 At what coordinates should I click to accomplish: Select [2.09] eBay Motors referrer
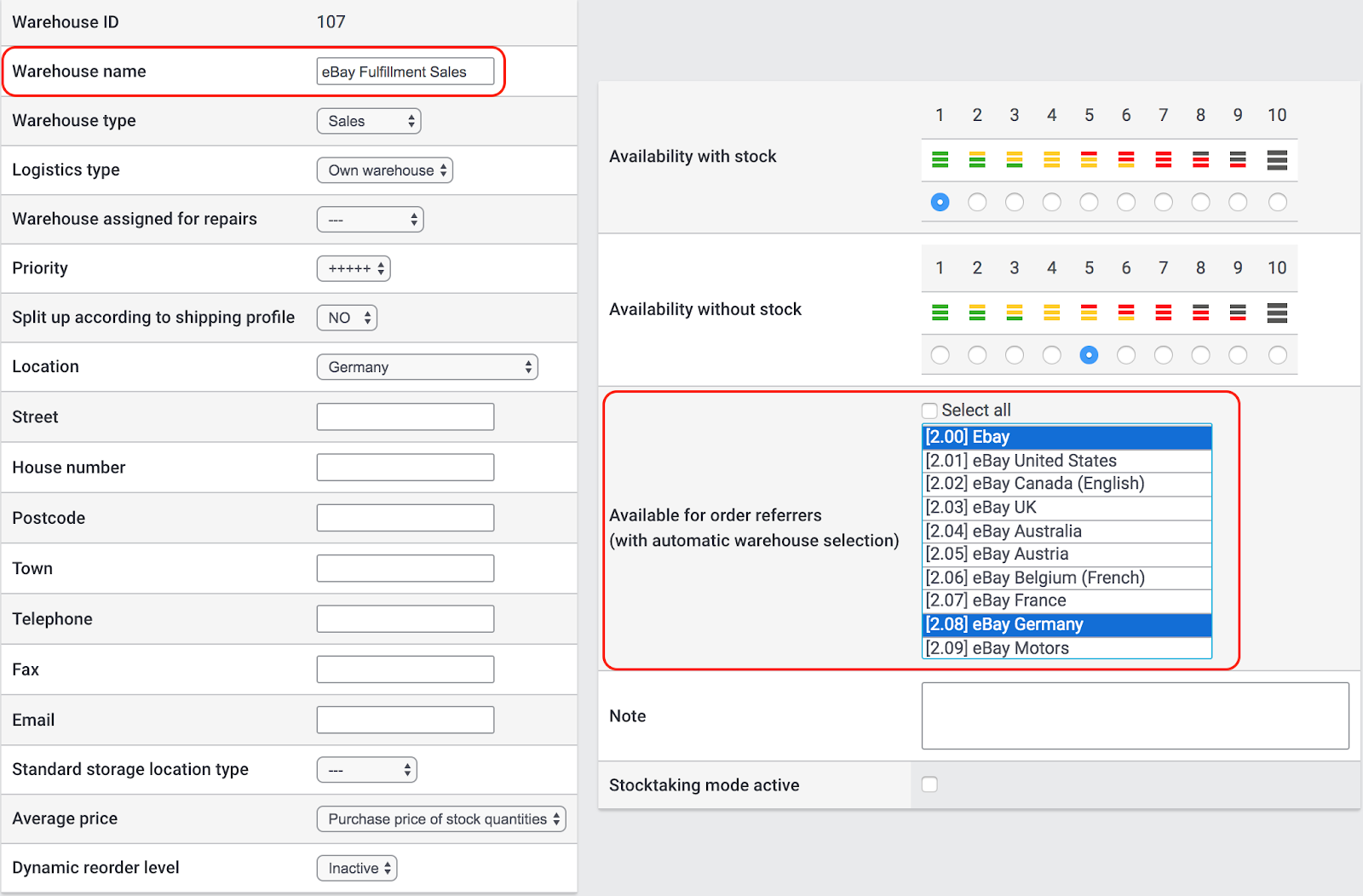click(x=1067, y=648)
